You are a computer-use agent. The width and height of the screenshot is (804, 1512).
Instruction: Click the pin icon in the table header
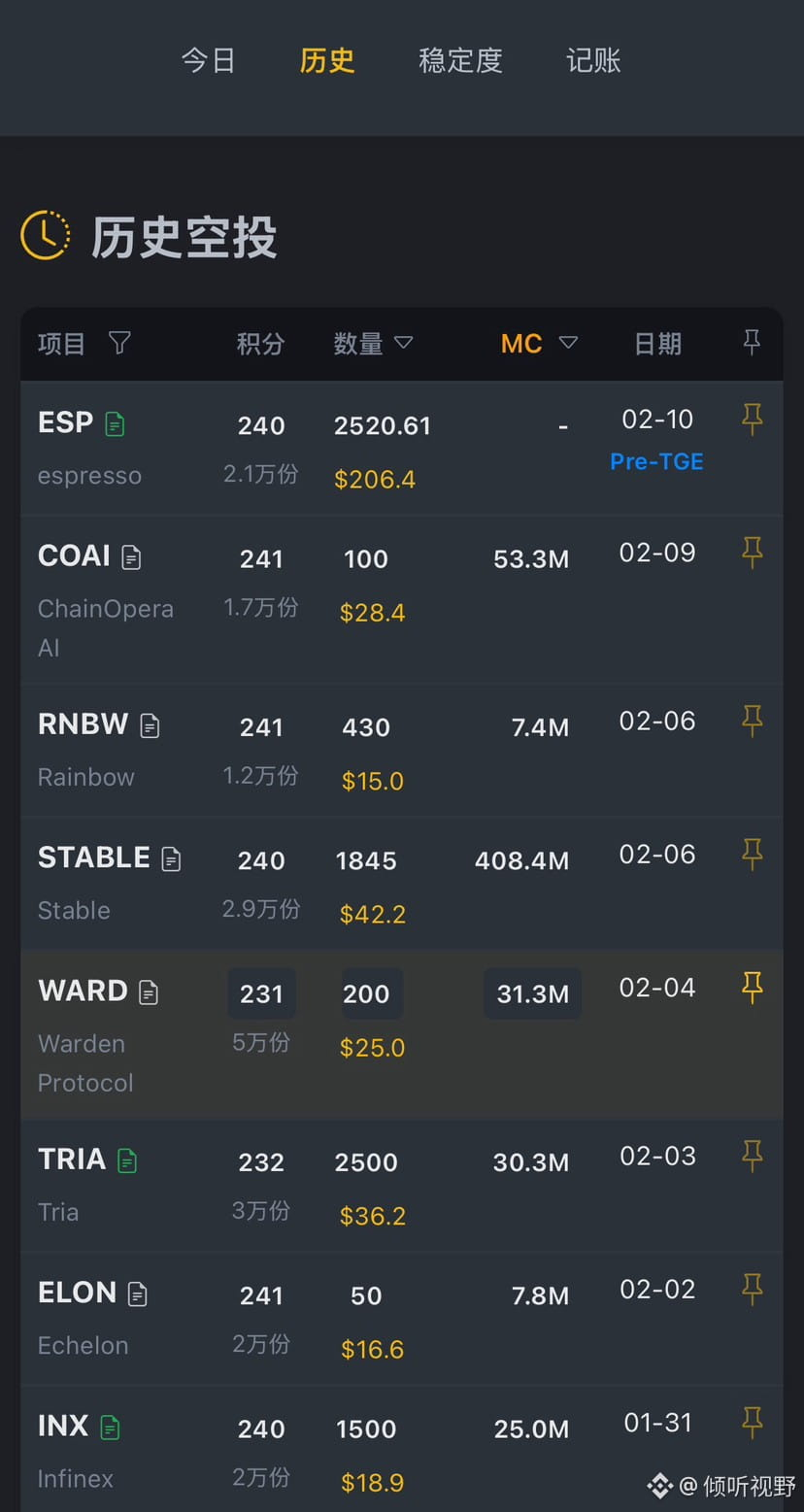pyautogui.click(x=752, y=342)
